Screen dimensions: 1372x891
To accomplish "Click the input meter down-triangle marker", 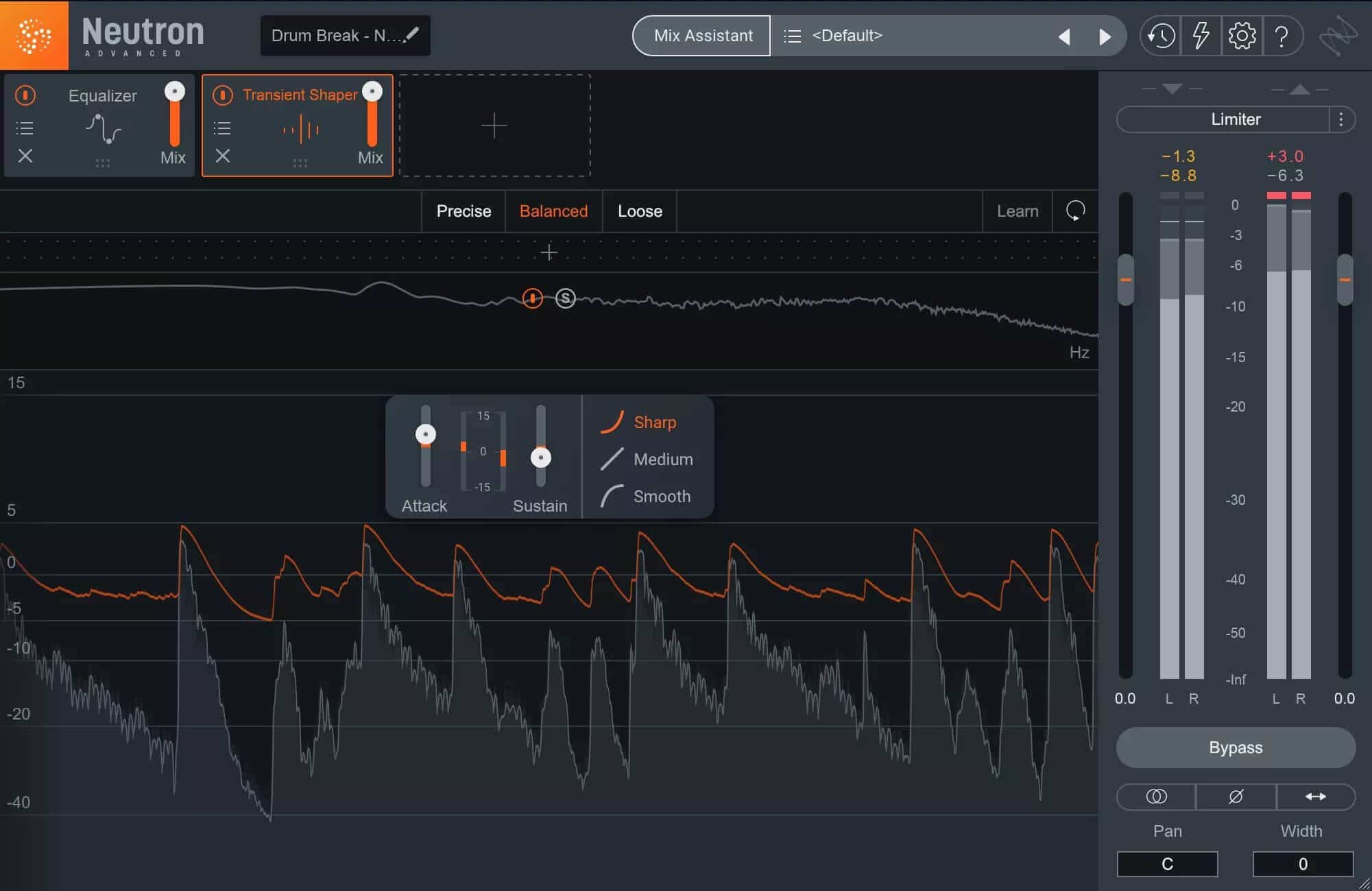I will (x=1172, y=89).
